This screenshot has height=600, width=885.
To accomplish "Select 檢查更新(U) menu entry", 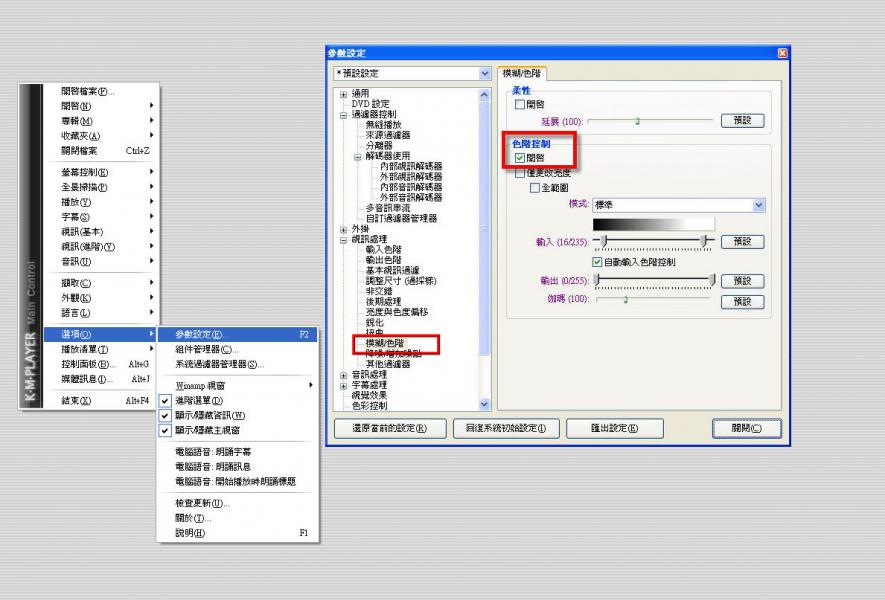I will [238, 503].
